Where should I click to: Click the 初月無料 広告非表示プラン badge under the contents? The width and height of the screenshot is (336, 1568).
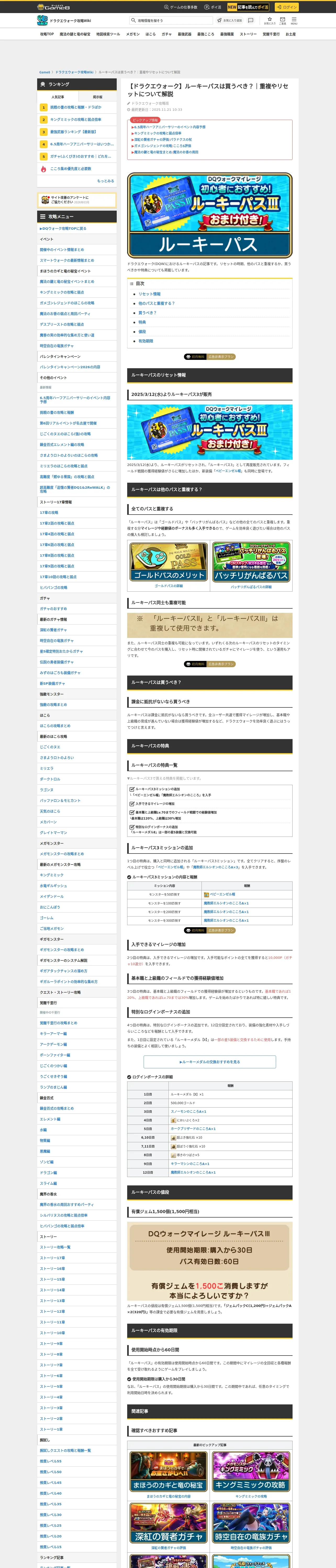pyautogui.click(x=210, y=357)
